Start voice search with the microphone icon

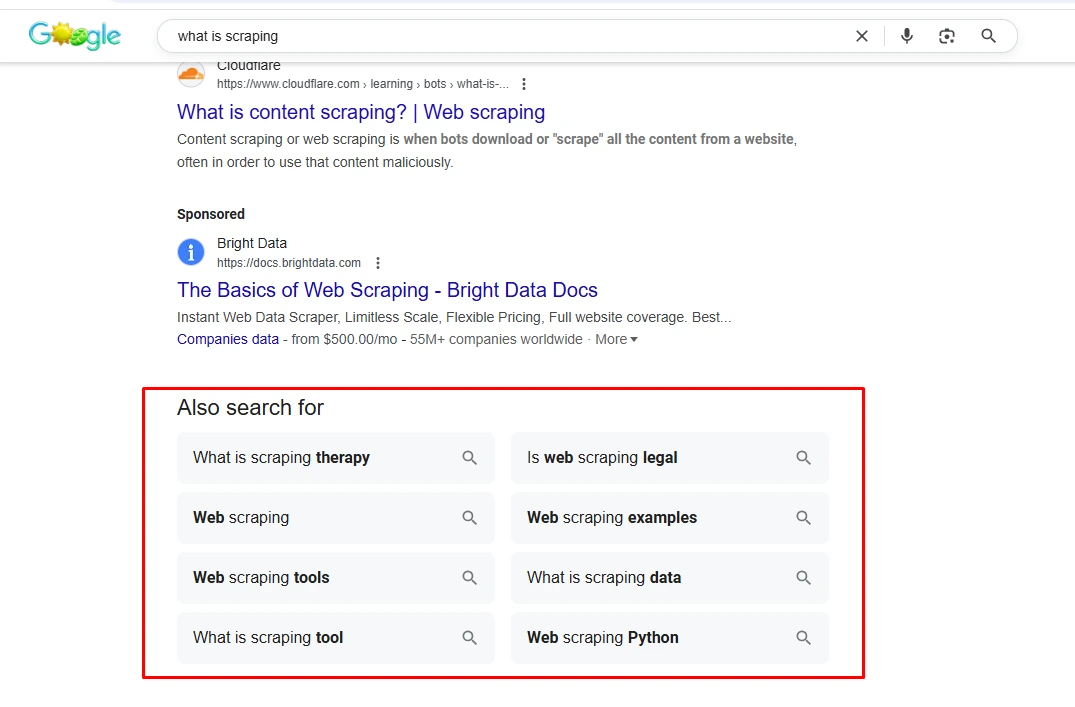pos(906,36)
